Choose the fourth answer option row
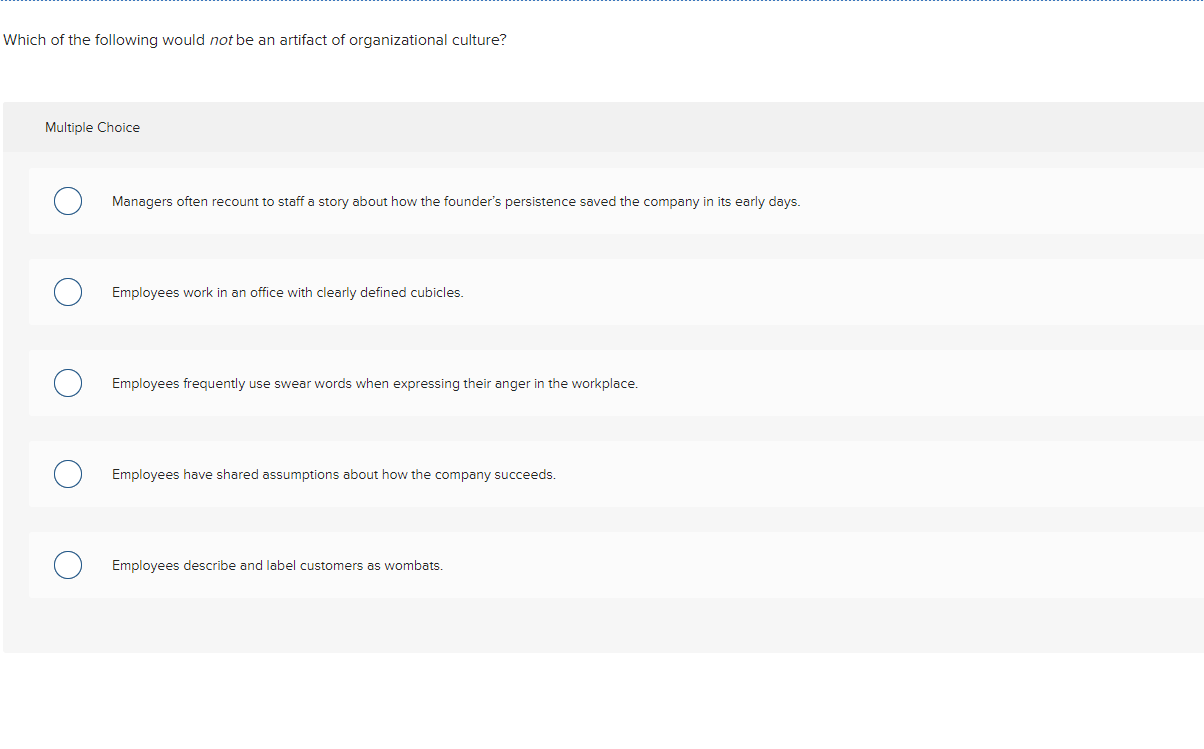Image resolution: width=1204 pixels, height=749 pixels. click(x=600, y=474)
